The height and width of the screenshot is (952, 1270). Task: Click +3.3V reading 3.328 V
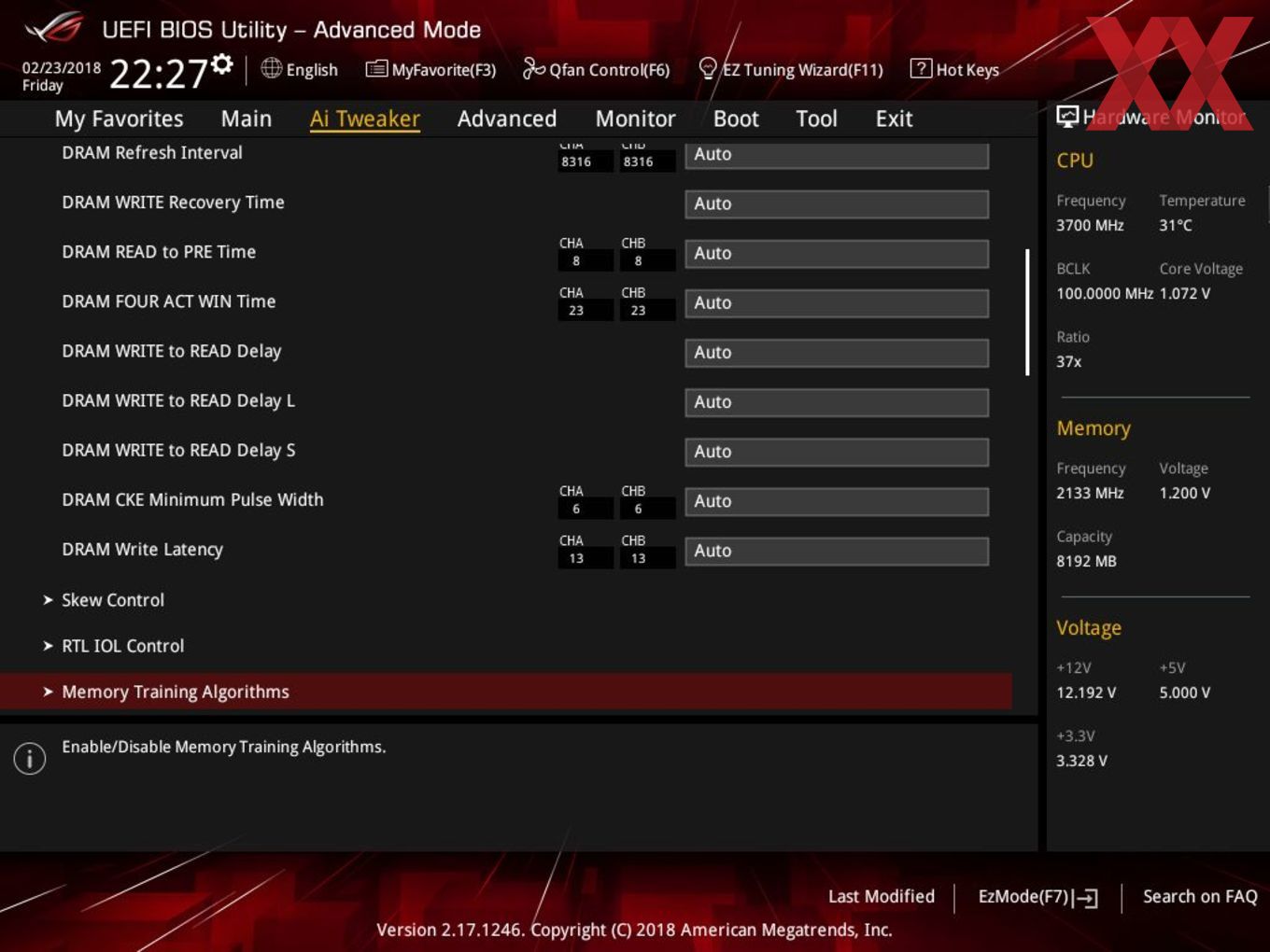tap(1081, 761)
